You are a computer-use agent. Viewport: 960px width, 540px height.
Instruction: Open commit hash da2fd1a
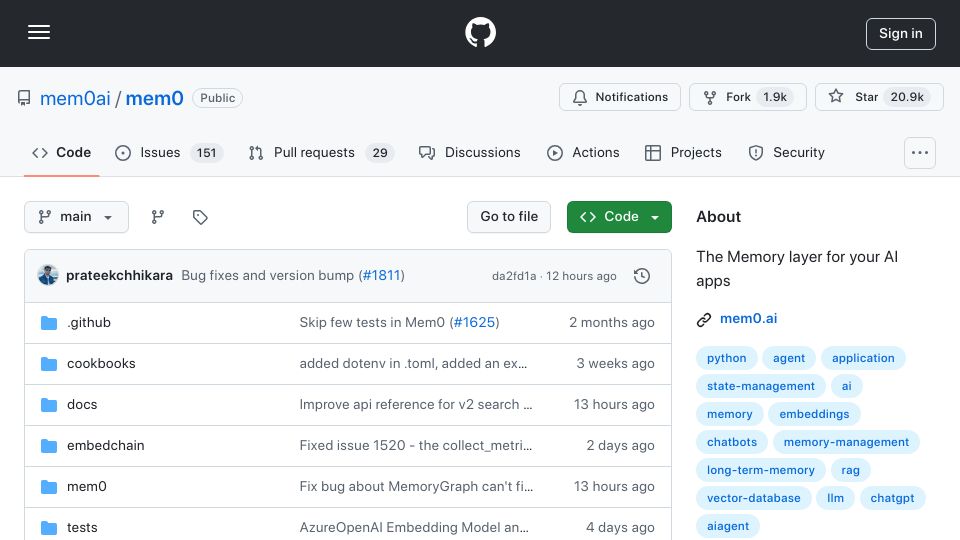(514, 276)
